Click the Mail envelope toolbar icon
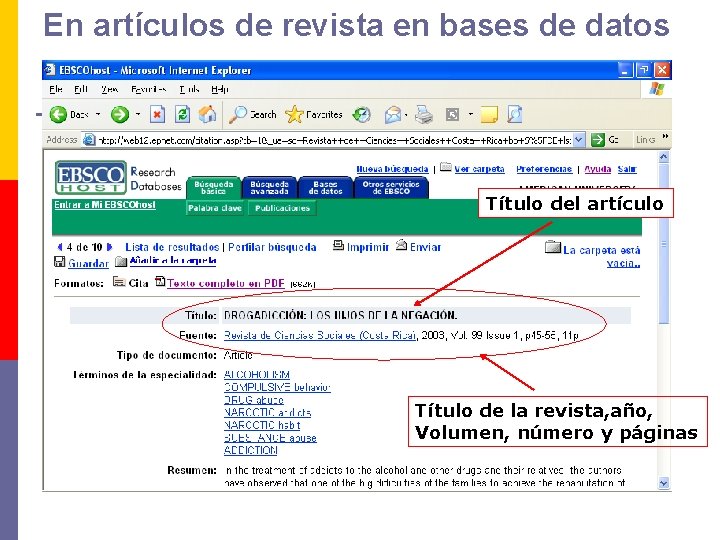 coord(393,114)
